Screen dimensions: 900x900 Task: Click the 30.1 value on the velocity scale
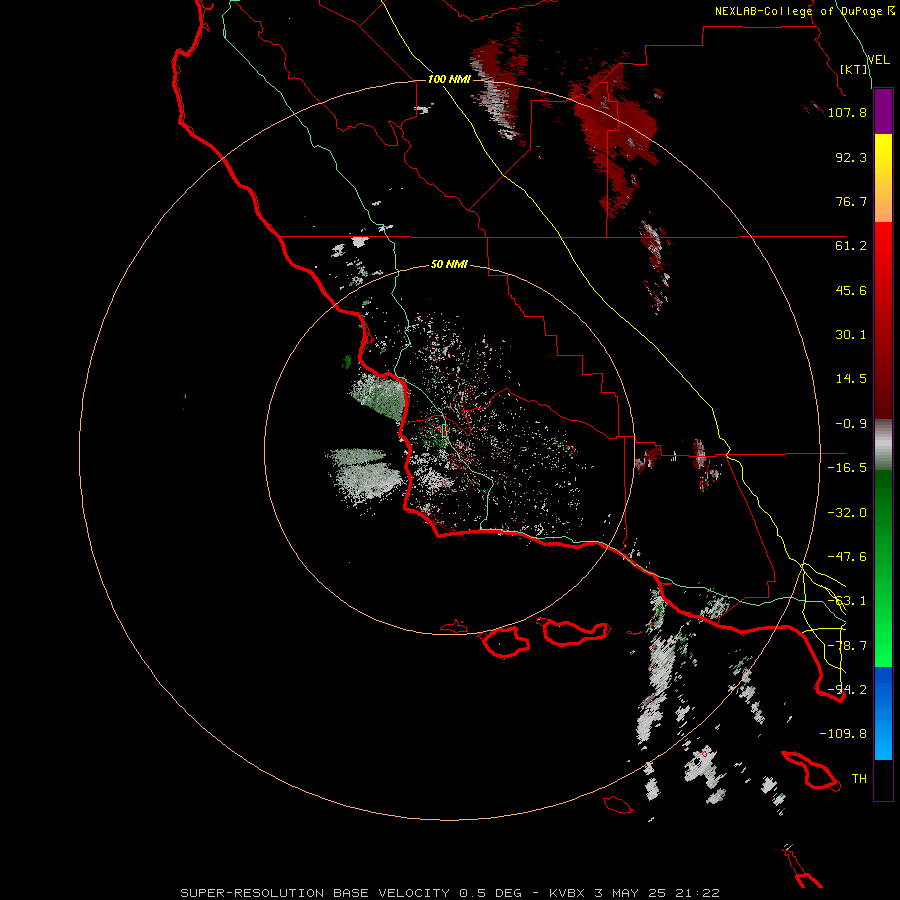[851, 335]
